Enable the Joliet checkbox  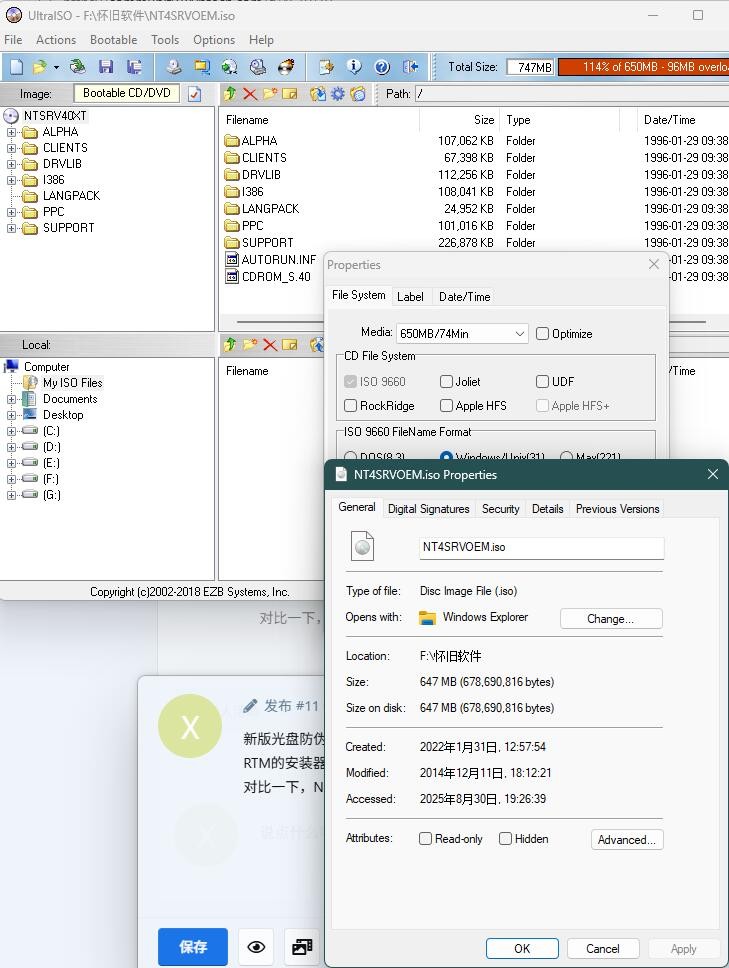coord(447,381)
